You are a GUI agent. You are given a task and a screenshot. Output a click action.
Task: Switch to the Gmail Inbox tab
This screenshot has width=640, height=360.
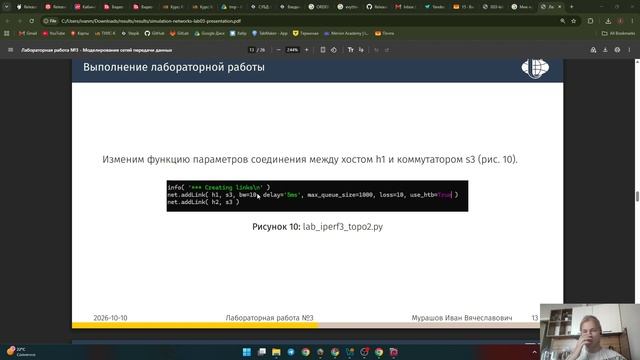(x=407, y=7)
